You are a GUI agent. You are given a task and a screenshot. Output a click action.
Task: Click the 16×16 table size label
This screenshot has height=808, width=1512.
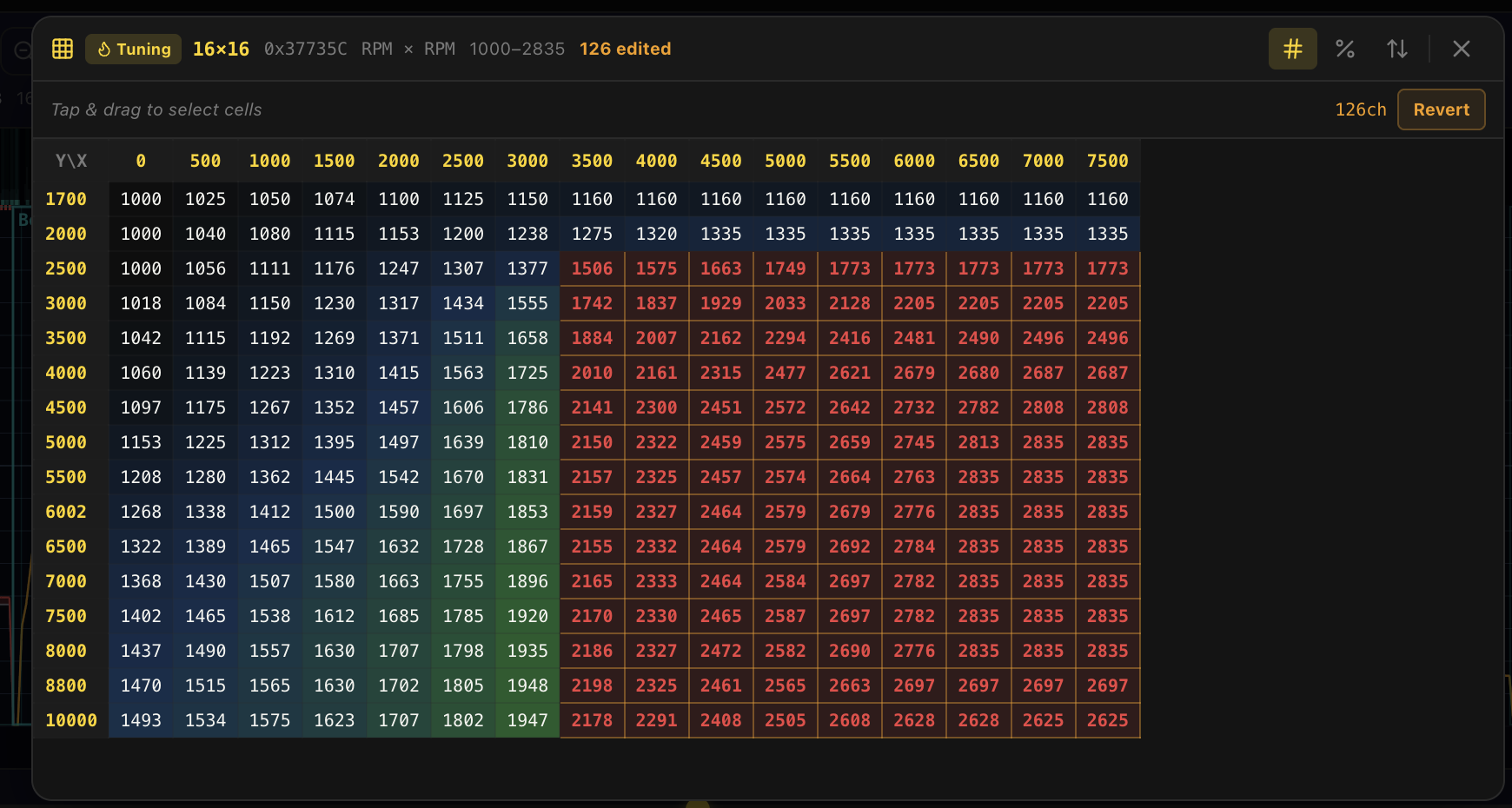(x=221, y=49)
